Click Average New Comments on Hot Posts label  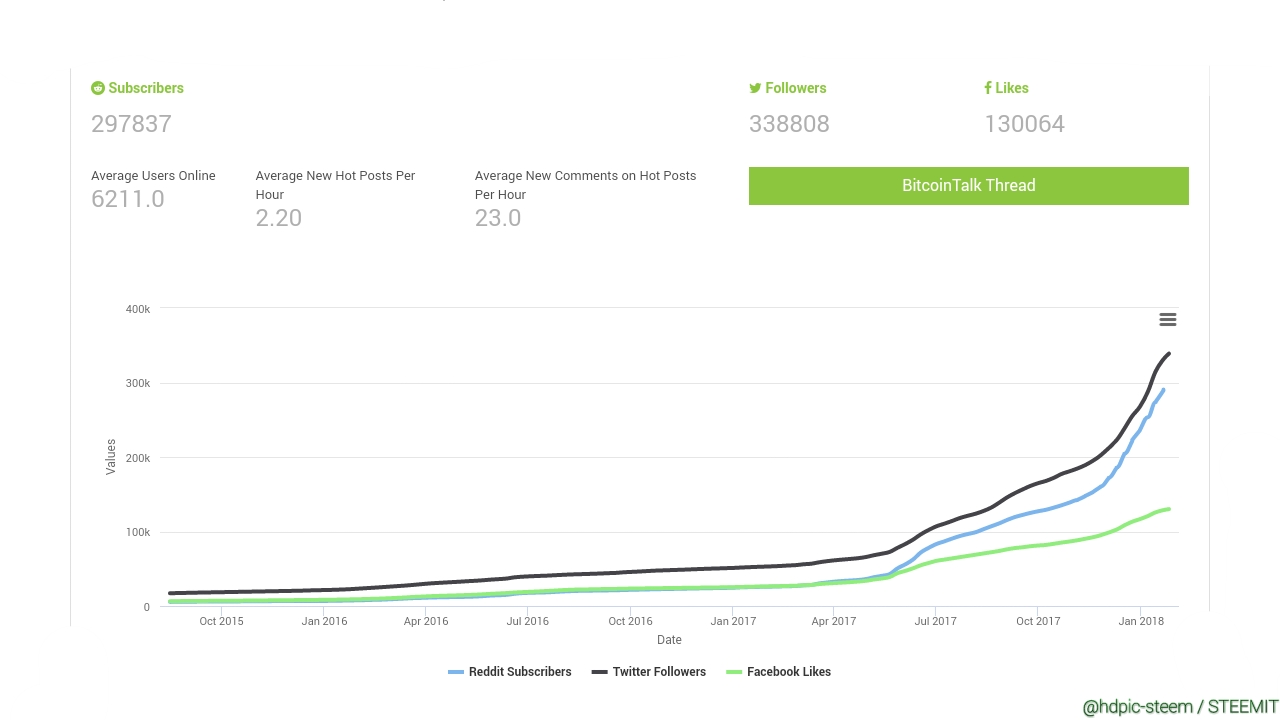[585, 185]
